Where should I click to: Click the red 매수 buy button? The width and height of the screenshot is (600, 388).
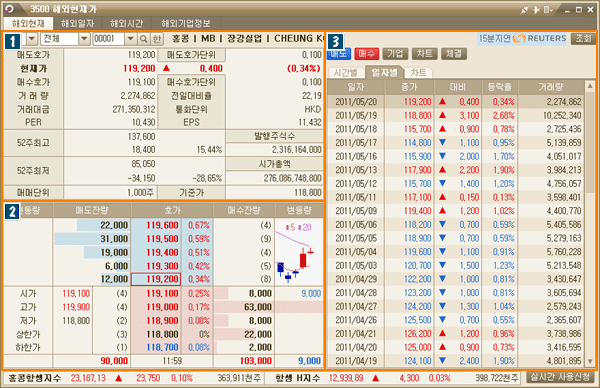366,54
